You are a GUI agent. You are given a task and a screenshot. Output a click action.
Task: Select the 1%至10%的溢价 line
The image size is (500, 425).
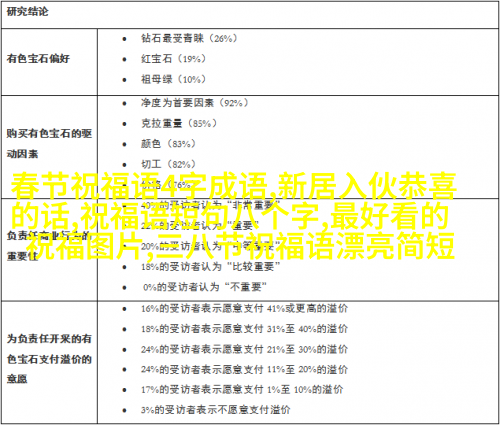click(x=242, y=389)
